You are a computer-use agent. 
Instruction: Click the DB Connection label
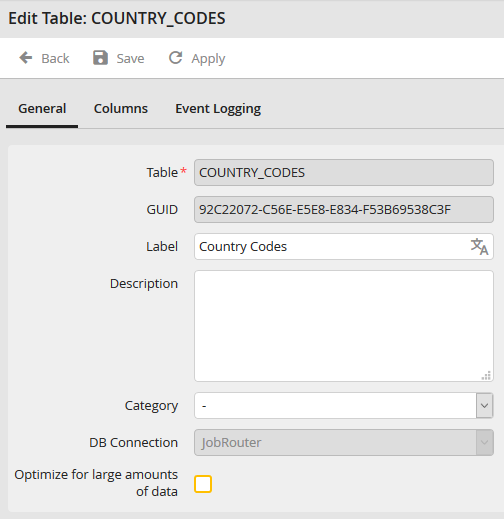133,443
